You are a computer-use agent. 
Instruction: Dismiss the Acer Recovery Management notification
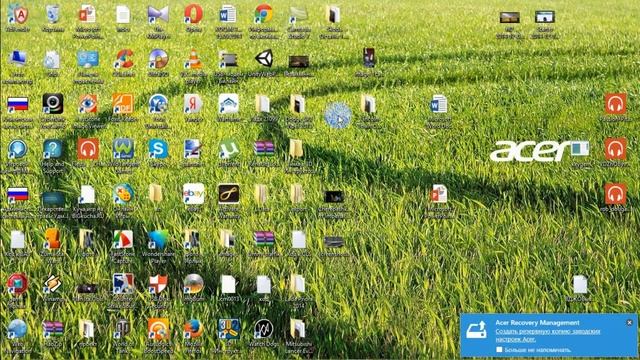[x=629, y=322]
